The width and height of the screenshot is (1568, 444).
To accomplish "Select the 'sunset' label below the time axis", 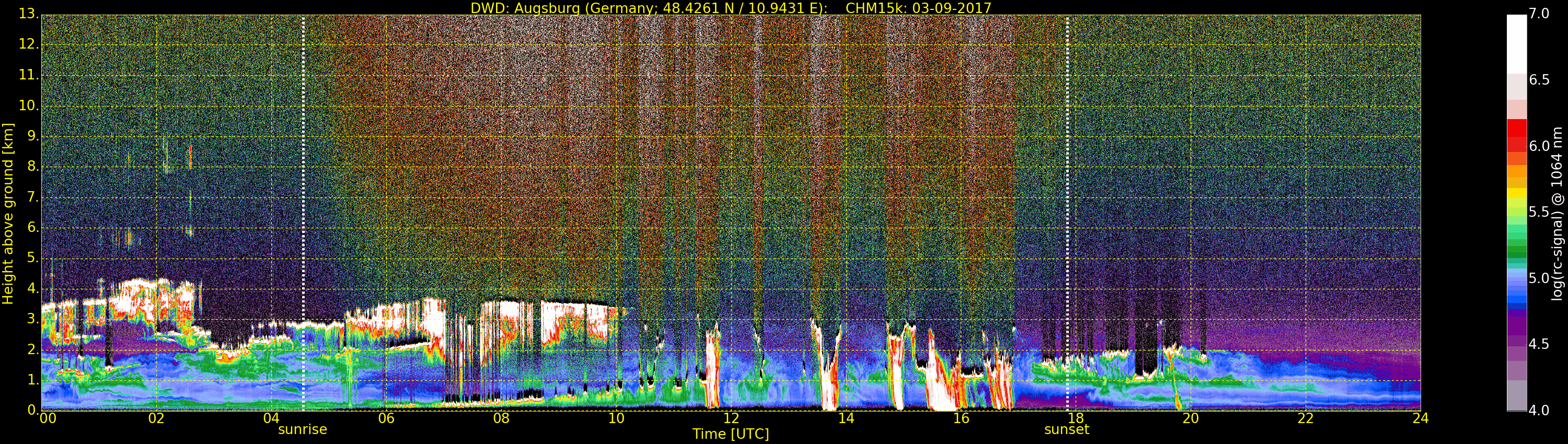I will point(1066,429).
